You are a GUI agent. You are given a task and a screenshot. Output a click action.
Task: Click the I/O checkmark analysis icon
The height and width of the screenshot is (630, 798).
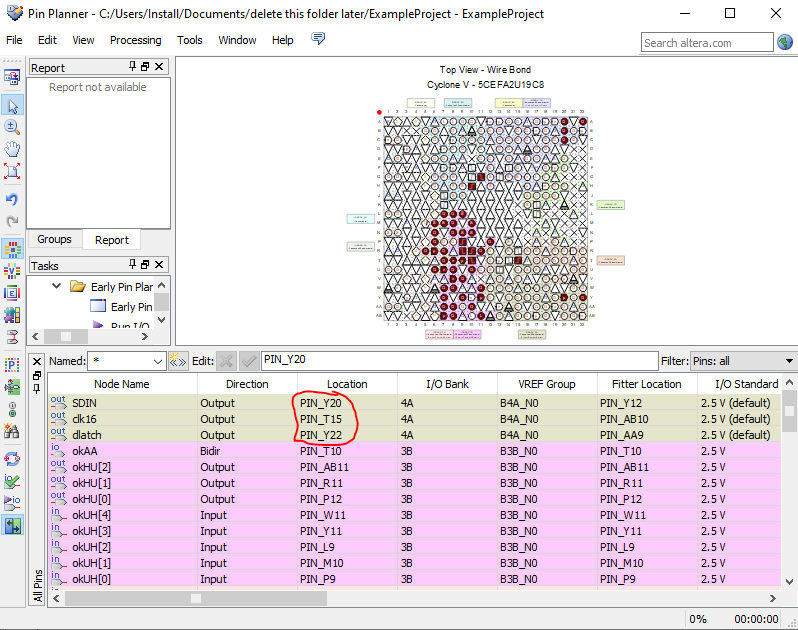pos(13,481)
